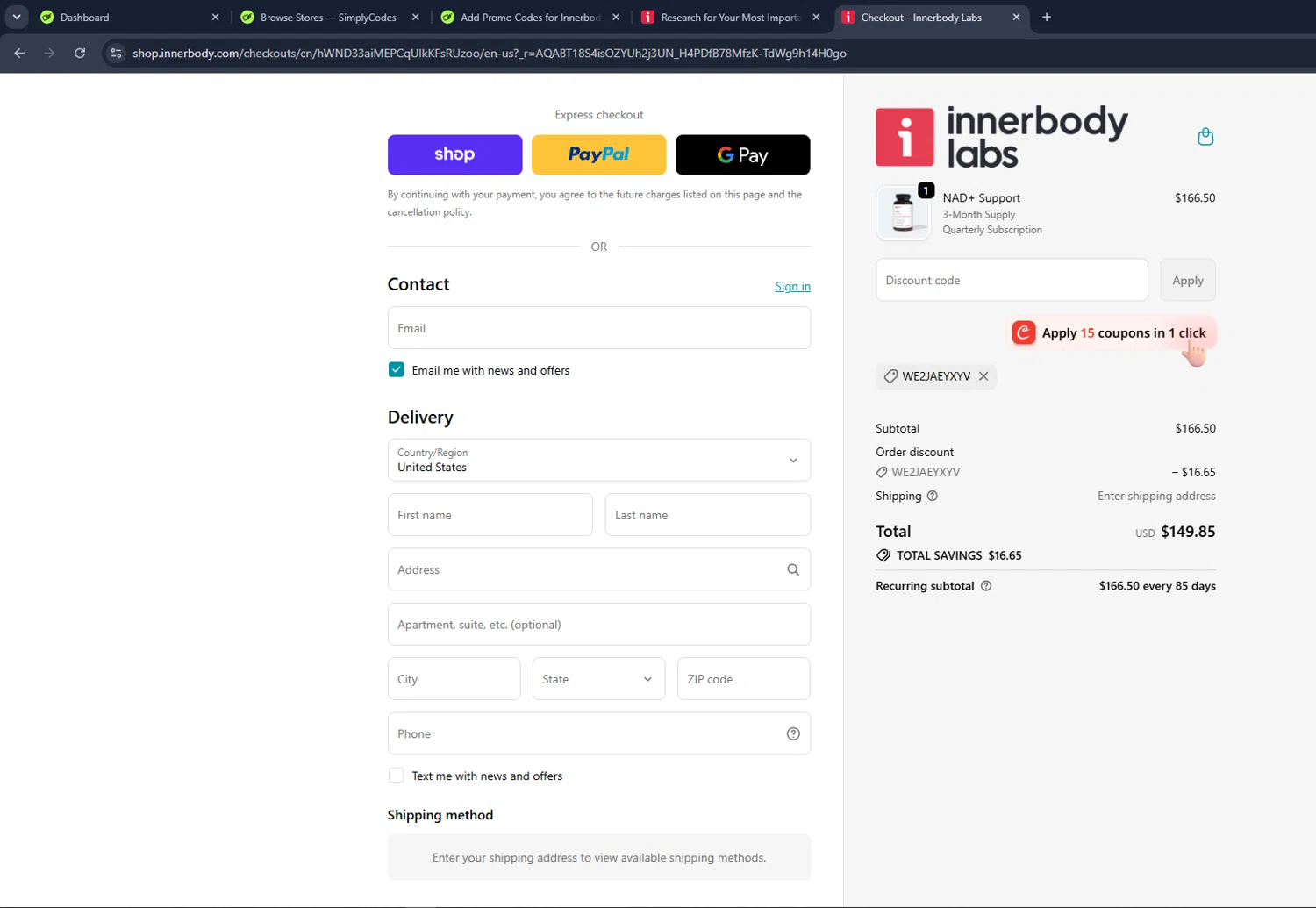Click the Enter shipping address text
The width and height of the screenshot is (1316, 908).
coord(1156,497)
